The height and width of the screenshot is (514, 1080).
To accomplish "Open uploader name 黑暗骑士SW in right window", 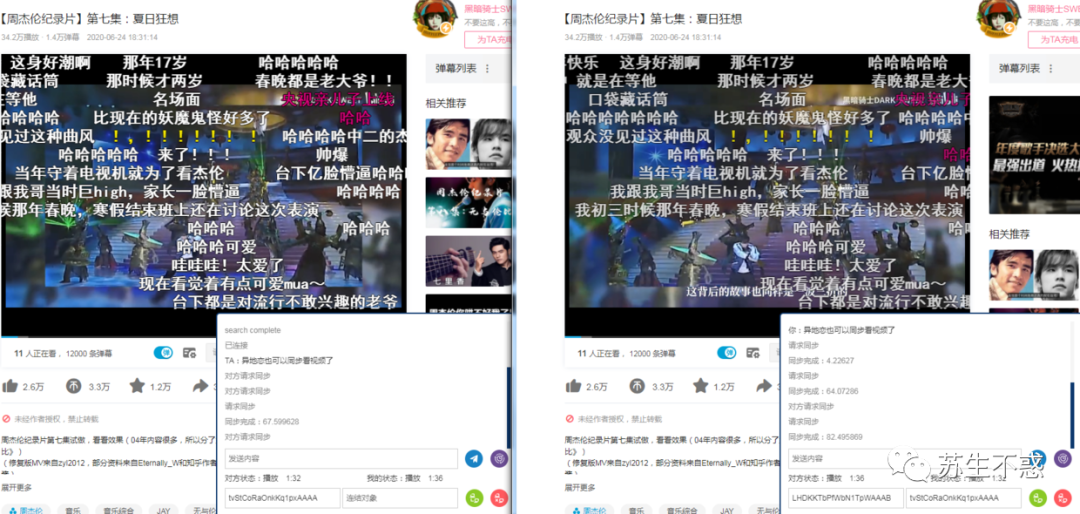I will click(x=1053, y=9).
